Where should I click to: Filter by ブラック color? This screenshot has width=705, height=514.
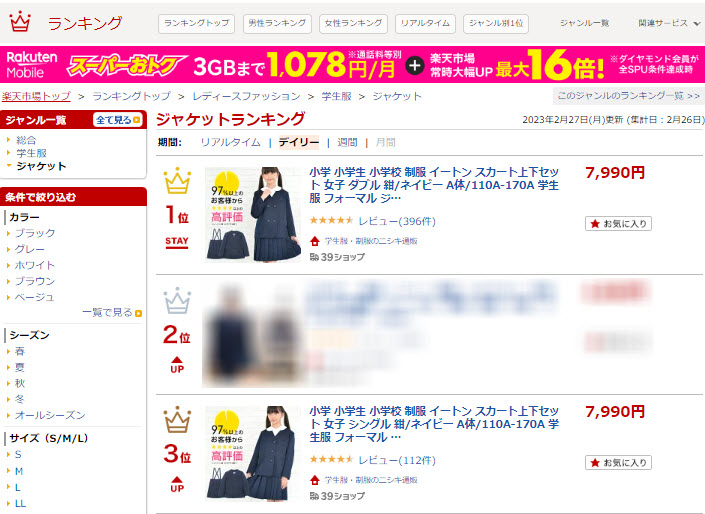(35, 233)
